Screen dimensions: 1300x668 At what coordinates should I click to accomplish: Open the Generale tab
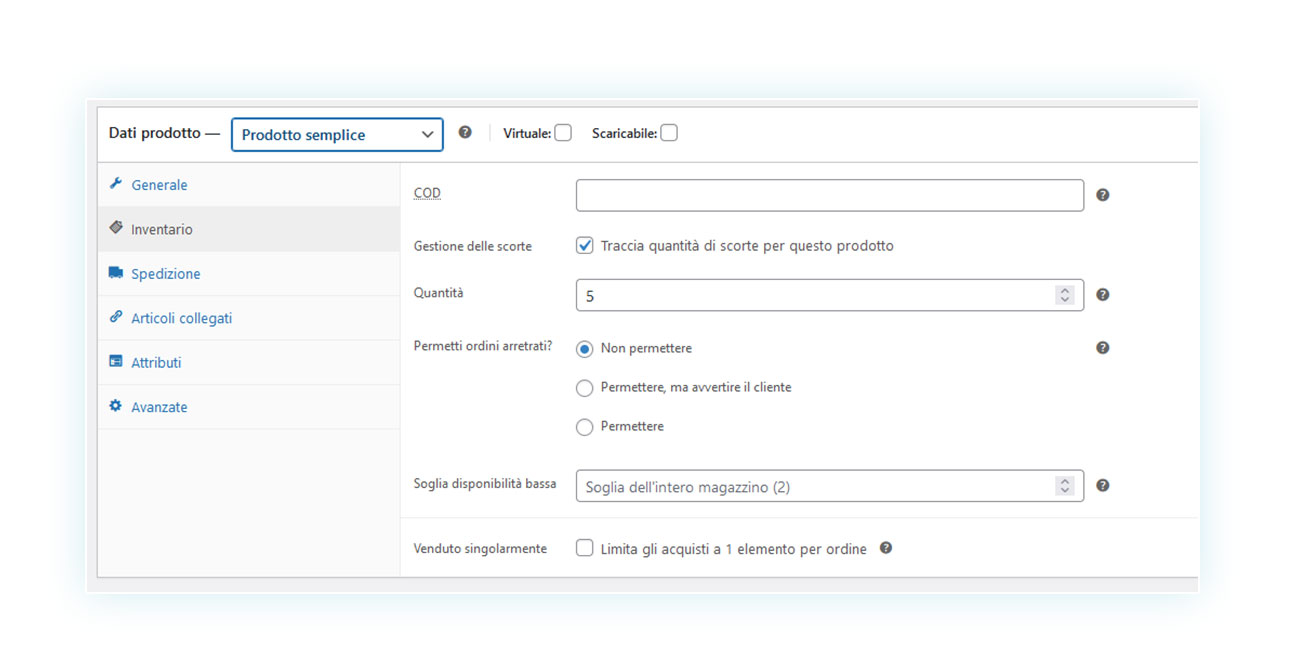[x=249, y=185]
